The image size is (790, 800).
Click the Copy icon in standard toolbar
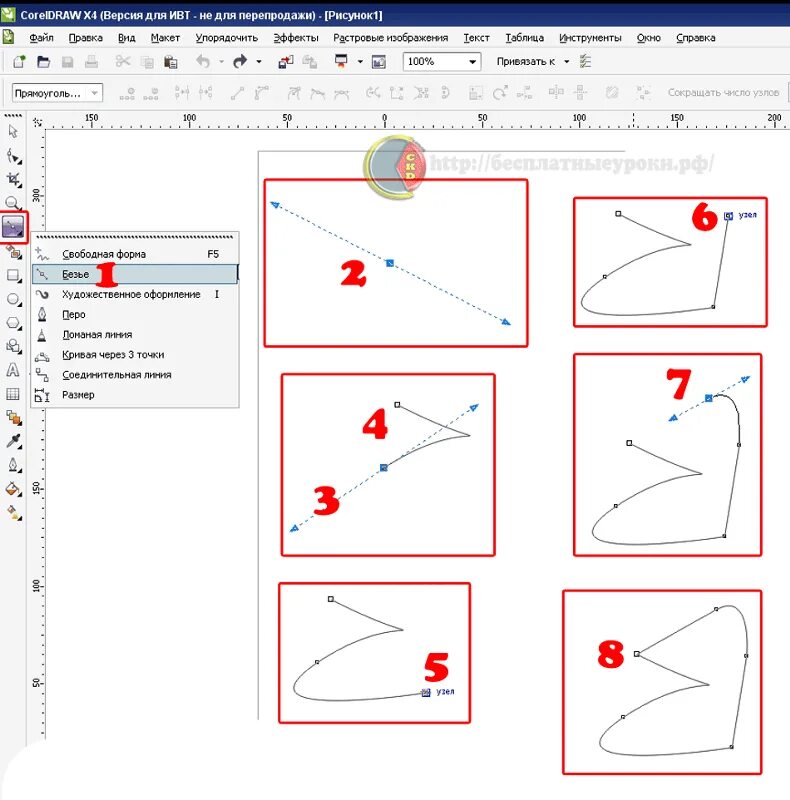click(x=147, y=62)
